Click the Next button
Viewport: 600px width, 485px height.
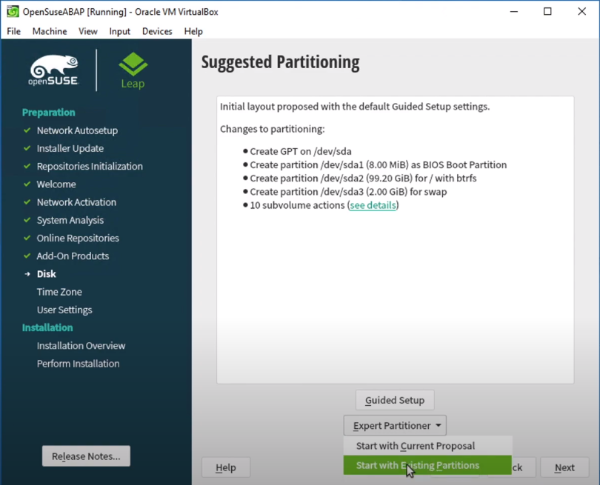564,467
